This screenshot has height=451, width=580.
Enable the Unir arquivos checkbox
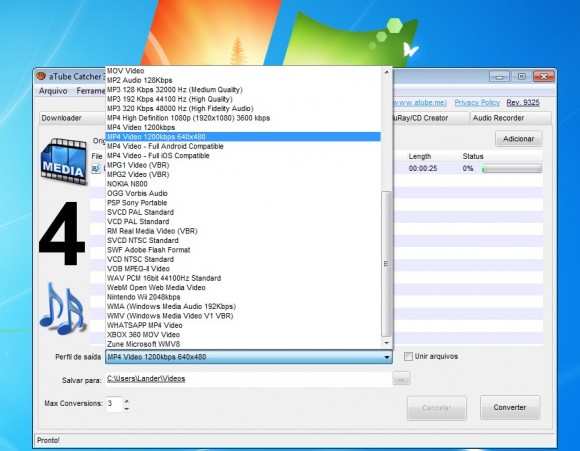click(408, 356)
